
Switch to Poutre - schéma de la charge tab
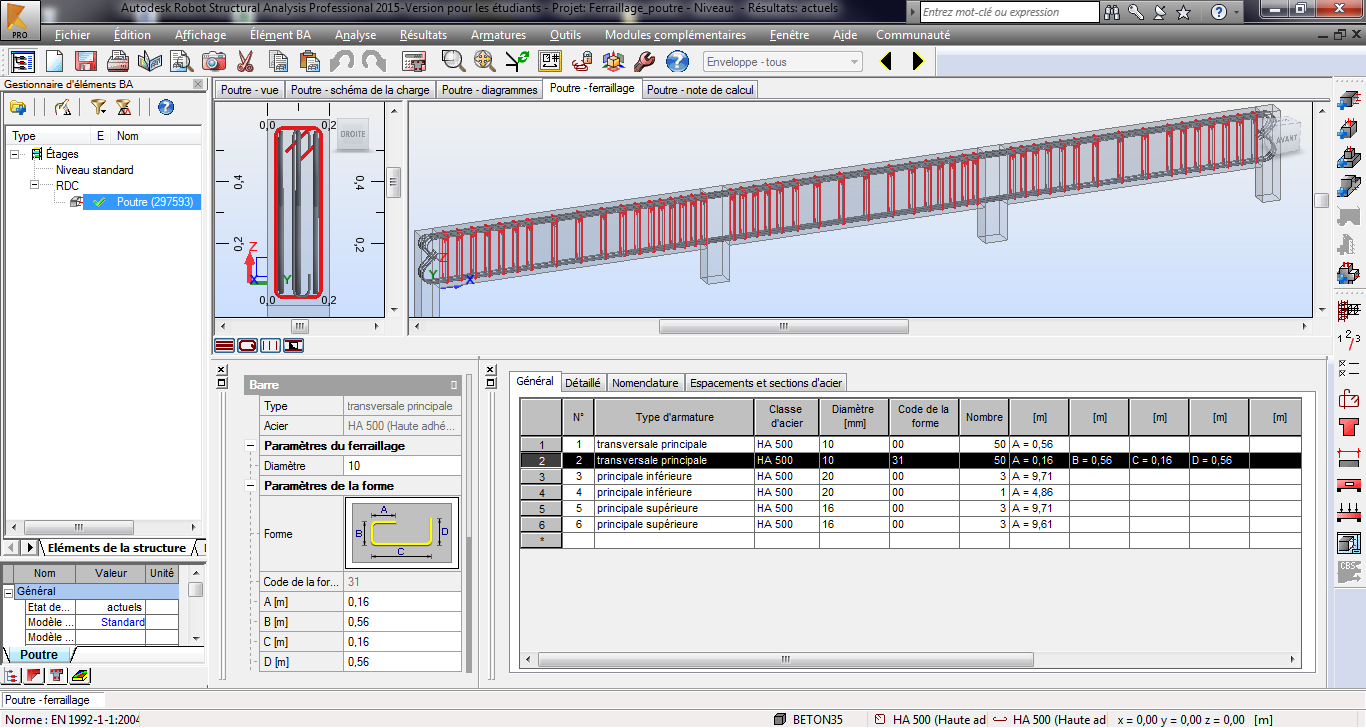pos(361,90)
